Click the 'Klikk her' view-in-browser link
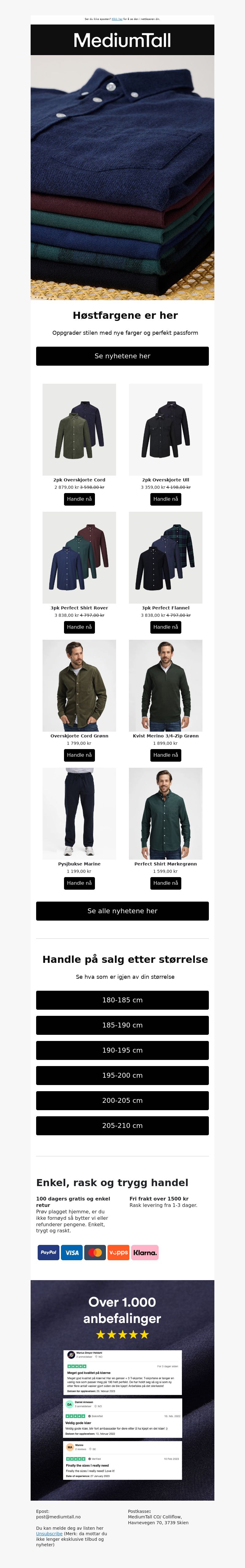The width and height of the screenshot is (245, 1568). pyautogui.click(x=117, y=19)
